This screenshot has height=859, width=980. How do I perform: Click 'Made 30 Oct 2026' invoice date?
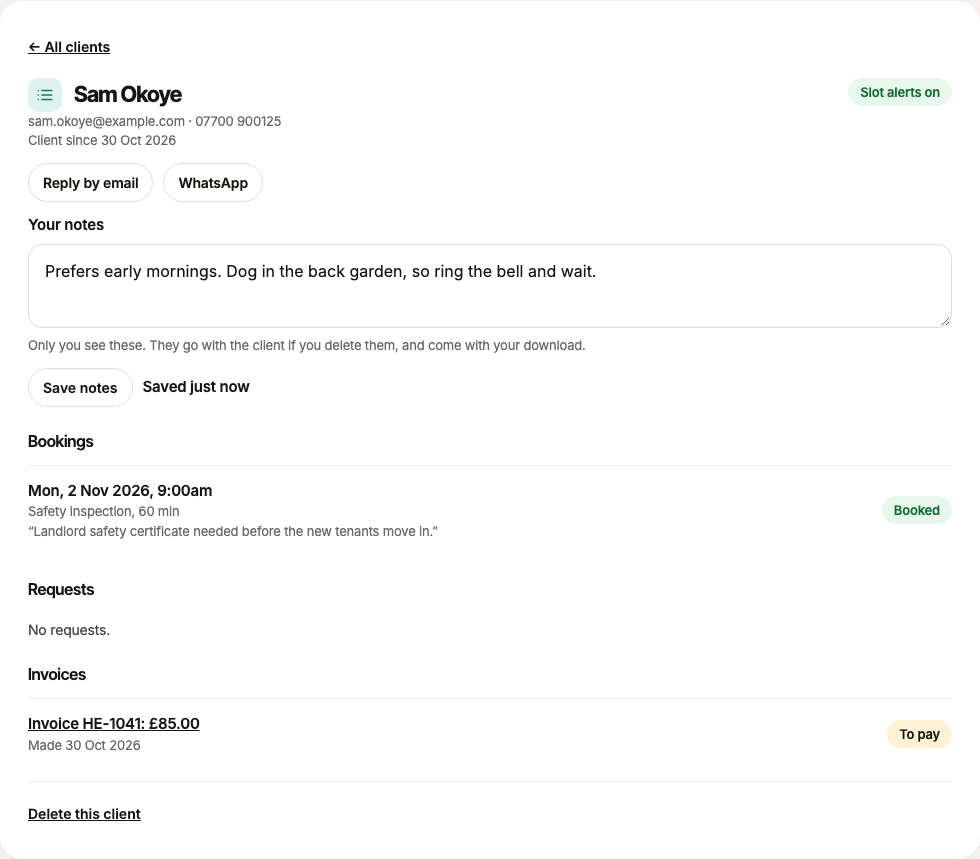pyautogui.click(x=84, y=745)
